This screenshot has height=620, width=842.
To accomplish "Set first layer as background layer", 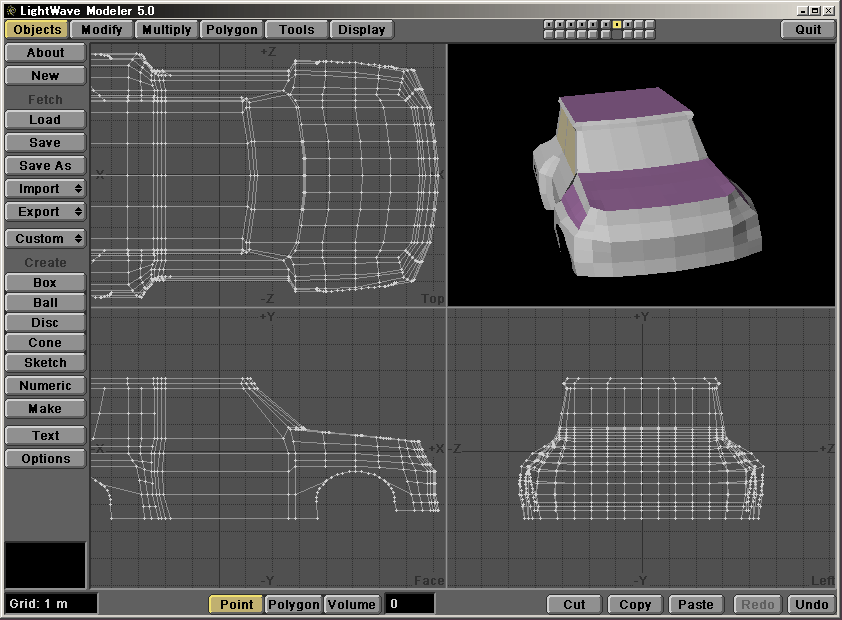I will point(549,34).
